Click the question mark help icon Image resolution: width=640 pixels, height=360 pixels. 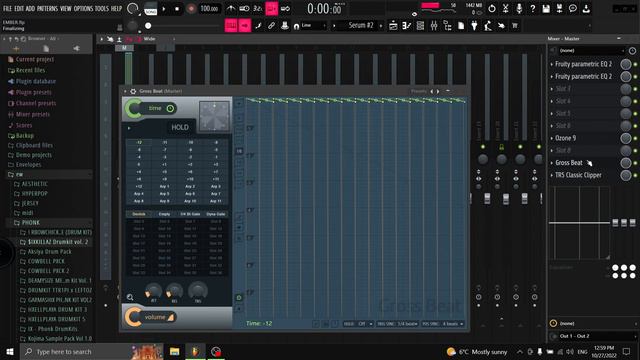coord(533,8)
